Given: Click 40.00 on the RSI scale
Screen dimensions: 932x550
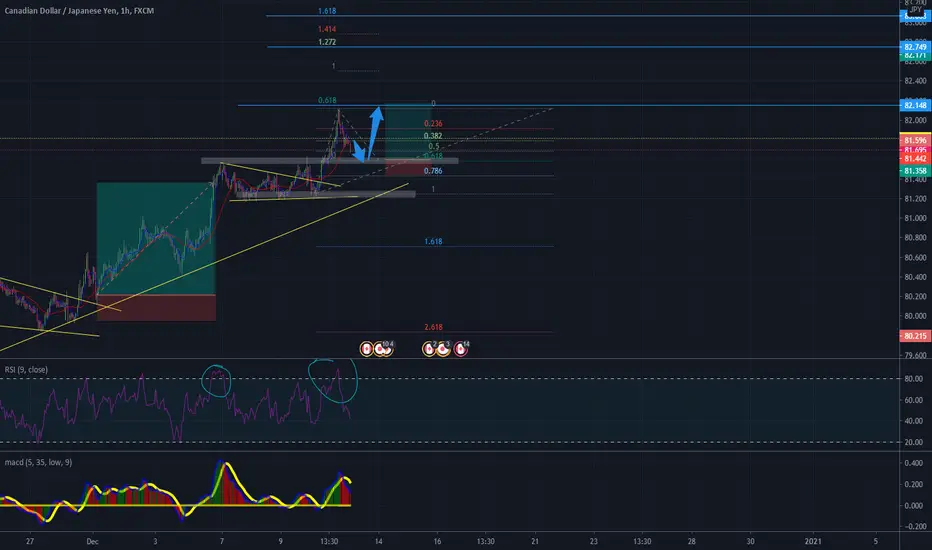Looking at the screenshot, I should click(914, 421).
